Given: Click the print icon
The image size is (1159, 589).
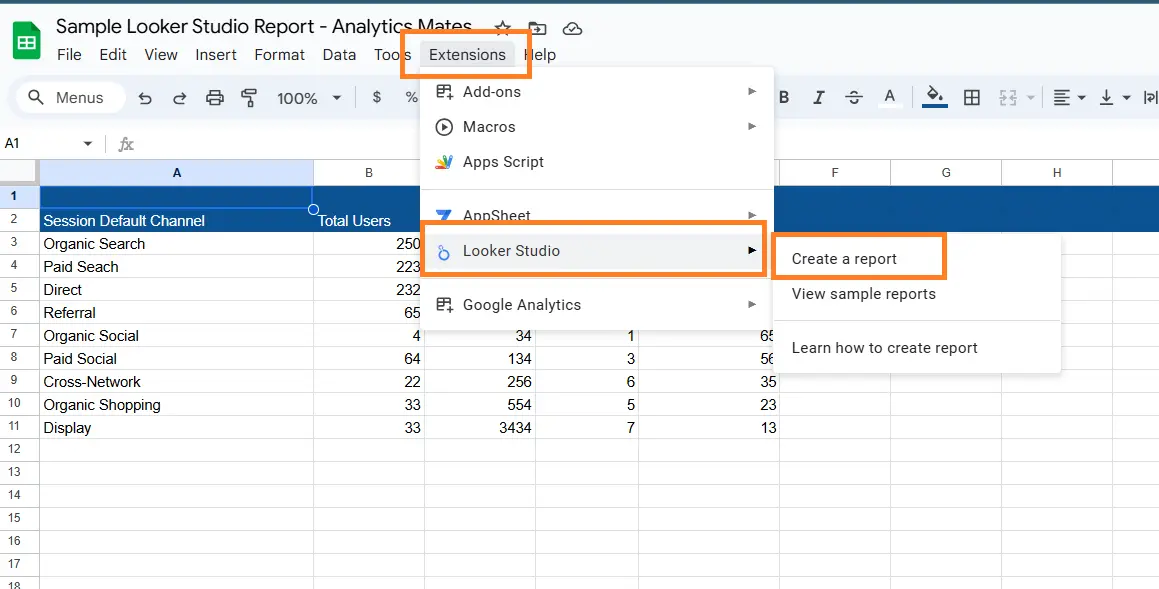Looking at the screenshot, I should coord(214,98).
